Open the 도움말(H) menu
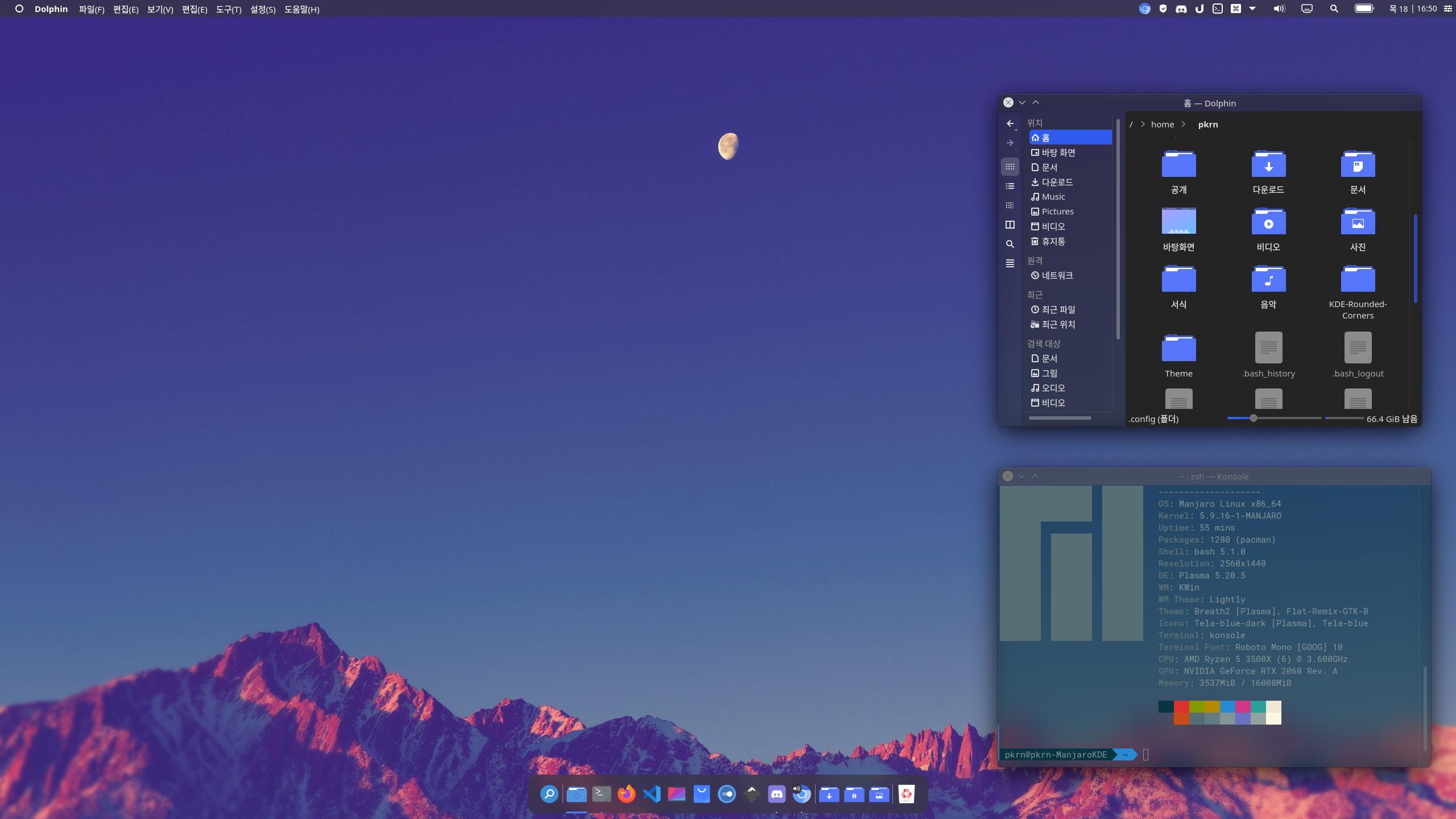 (301, 9)
